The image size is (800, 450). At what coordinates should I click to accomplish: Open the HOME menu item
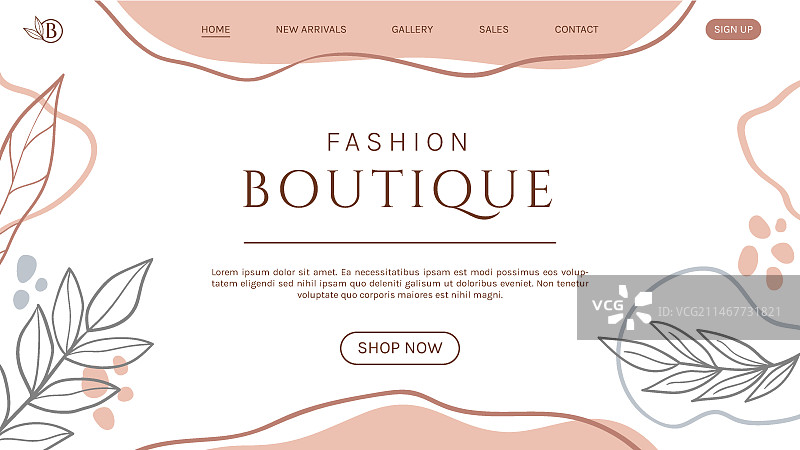[215, 30]
